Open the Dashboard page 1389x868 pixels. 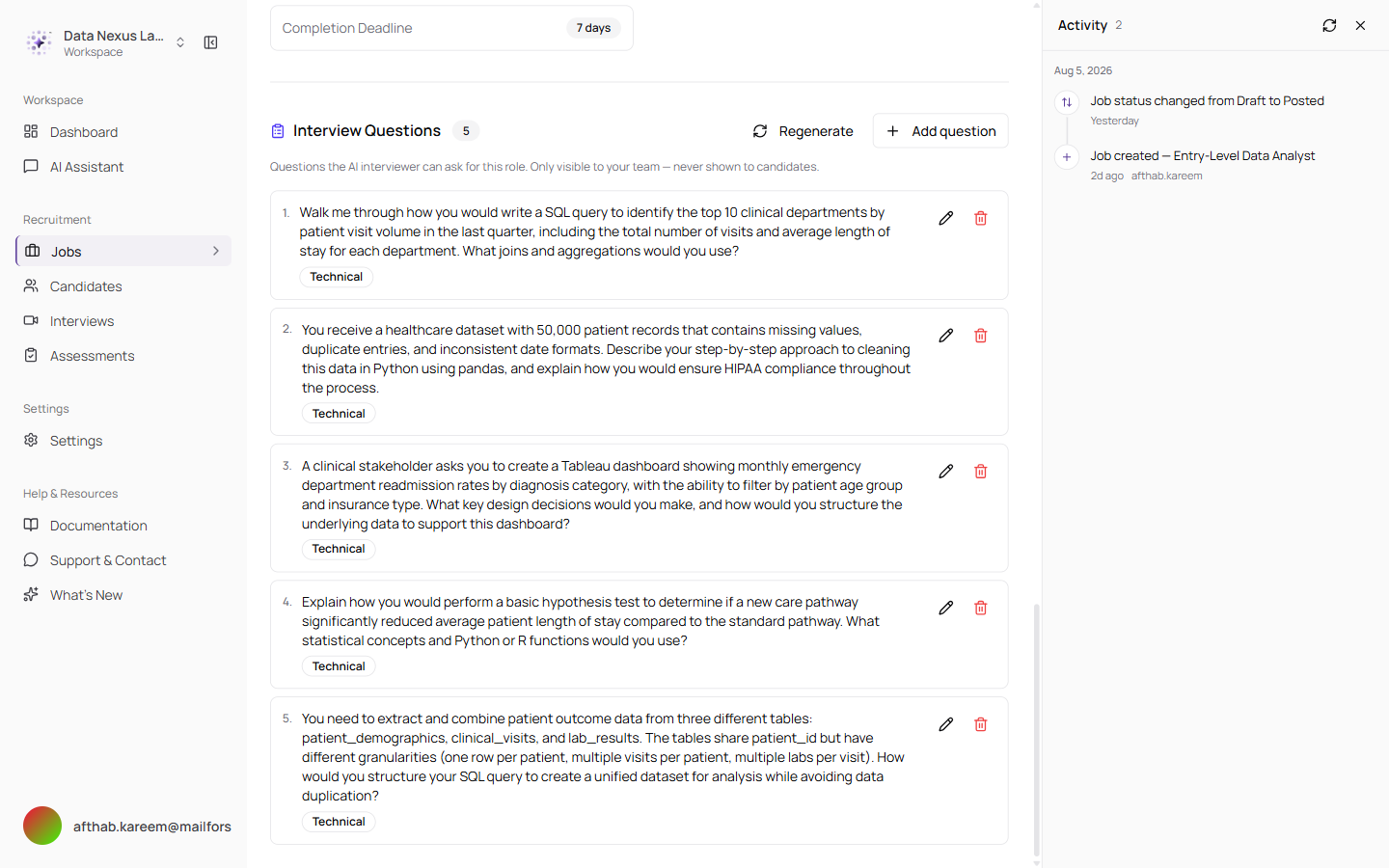tap(123, 132)
